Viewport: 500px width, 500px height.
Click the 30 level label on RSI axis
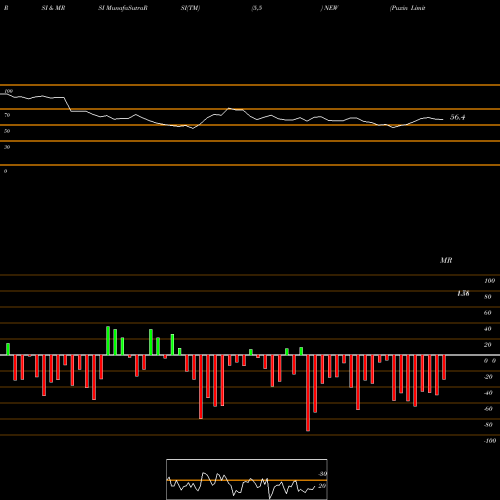7,147
